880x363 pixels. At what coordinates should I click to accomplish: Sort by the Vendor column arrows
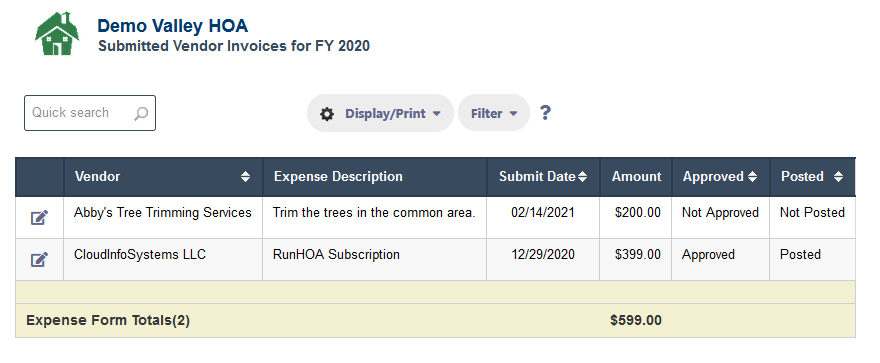click(x=245, y=177)
